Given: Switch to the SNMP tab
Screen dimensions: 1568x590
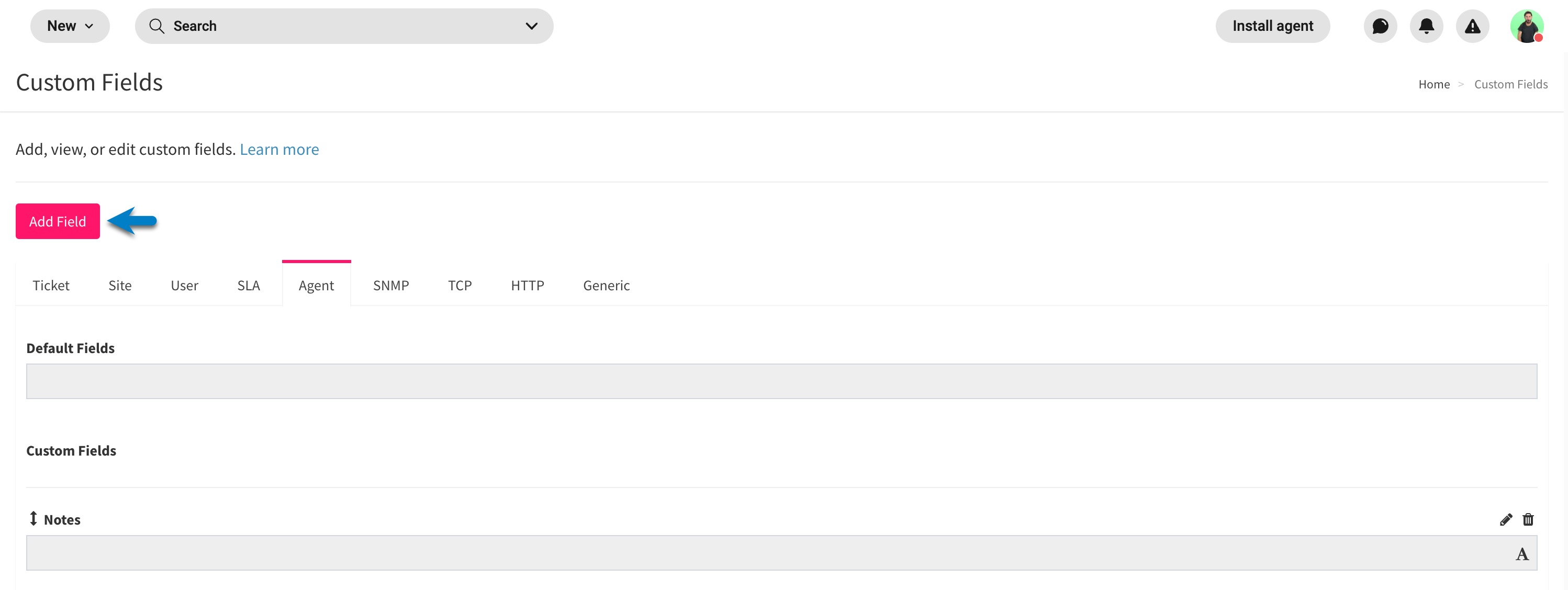Looking at the screenshot, I should click(x=391, y=285).
